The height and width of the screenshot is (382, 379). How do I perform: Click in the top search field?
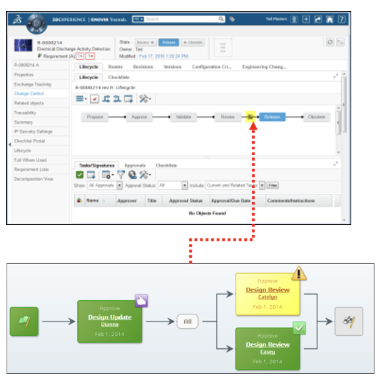pos(183,19)
